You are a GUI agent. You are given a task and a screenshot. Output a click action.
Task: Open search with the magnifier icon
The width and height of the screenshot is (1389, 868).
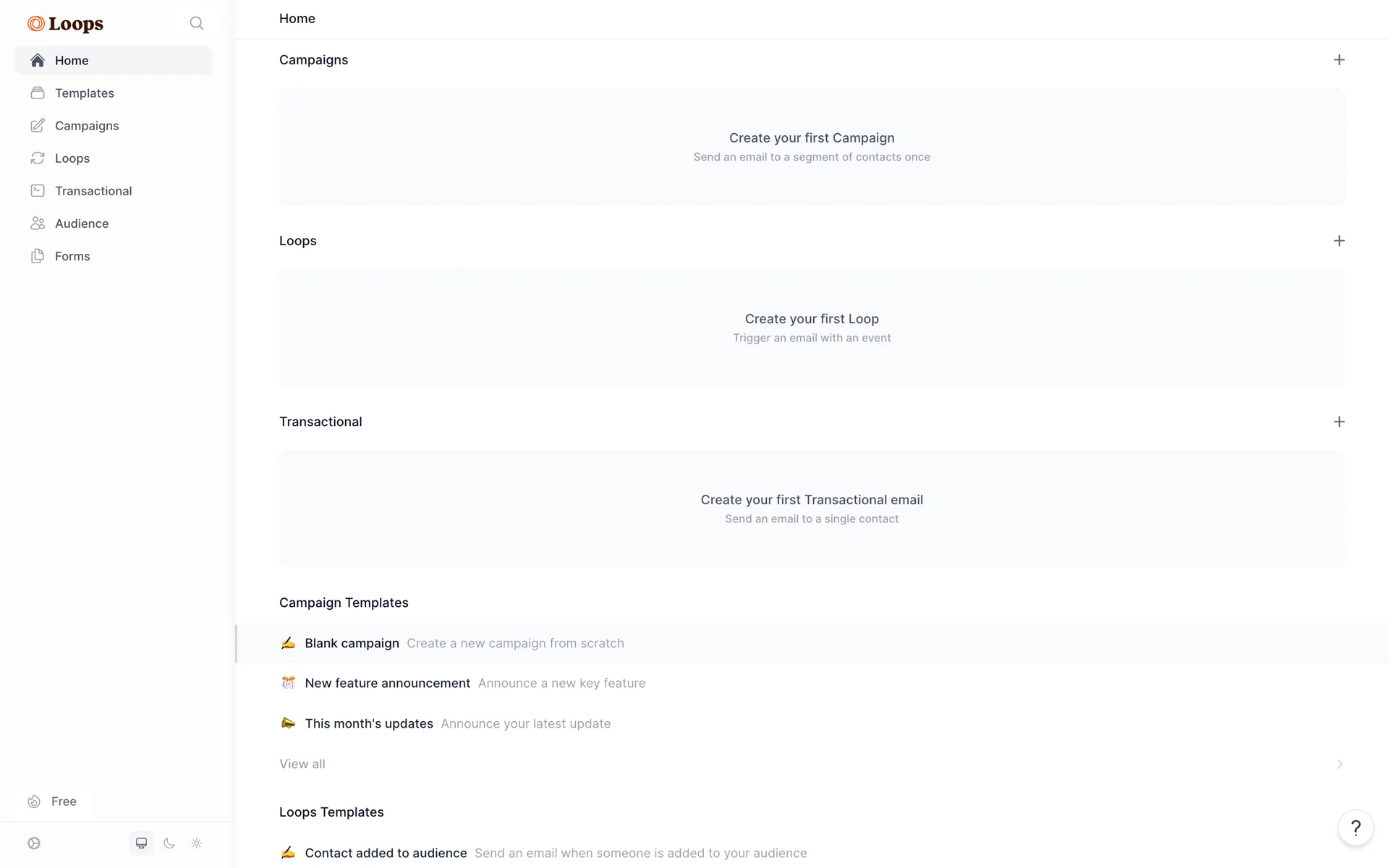[x=196, y=23]
